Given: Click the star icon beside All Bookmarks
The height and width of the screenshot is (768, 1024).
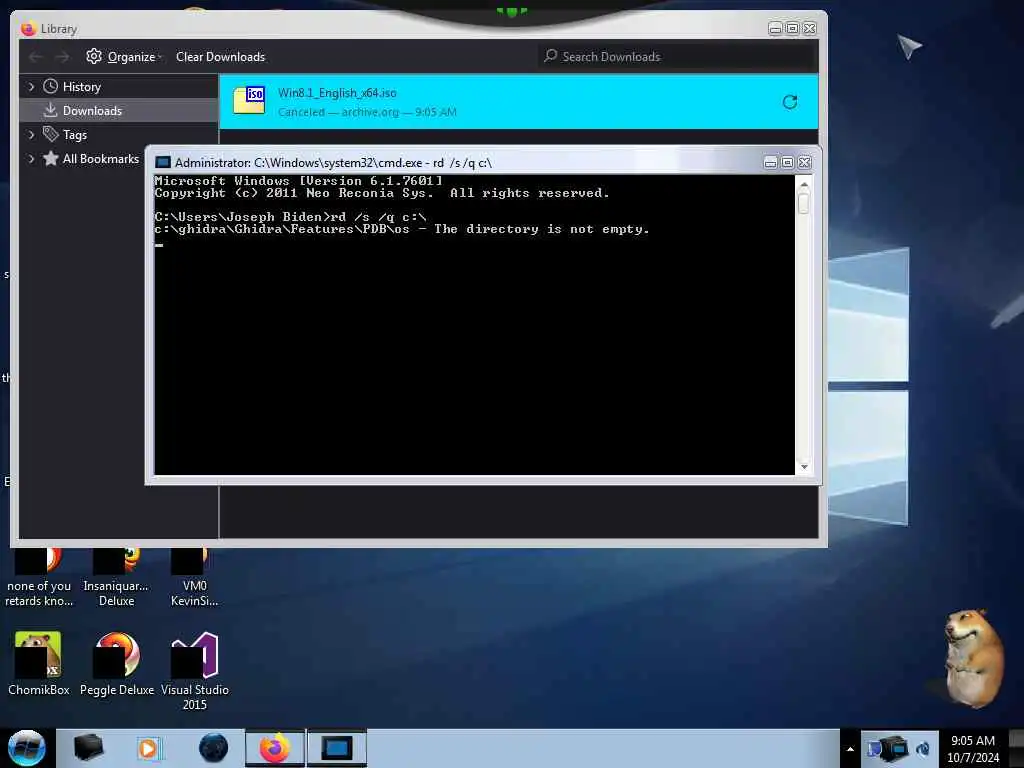Looking at the screenshot, I should click(x=50, y=158).
